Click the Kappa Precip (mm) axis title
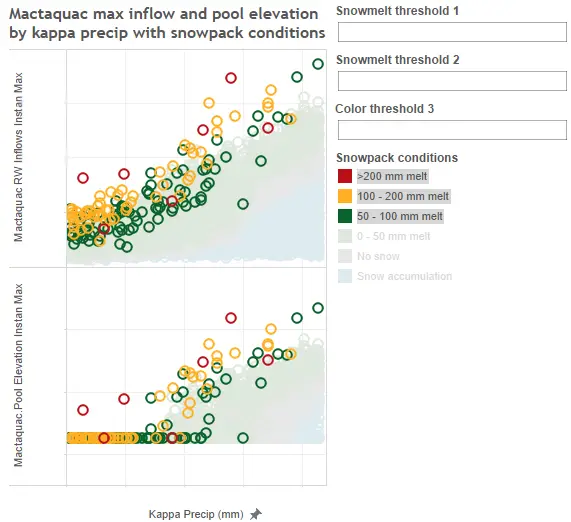 coord(196,514)
